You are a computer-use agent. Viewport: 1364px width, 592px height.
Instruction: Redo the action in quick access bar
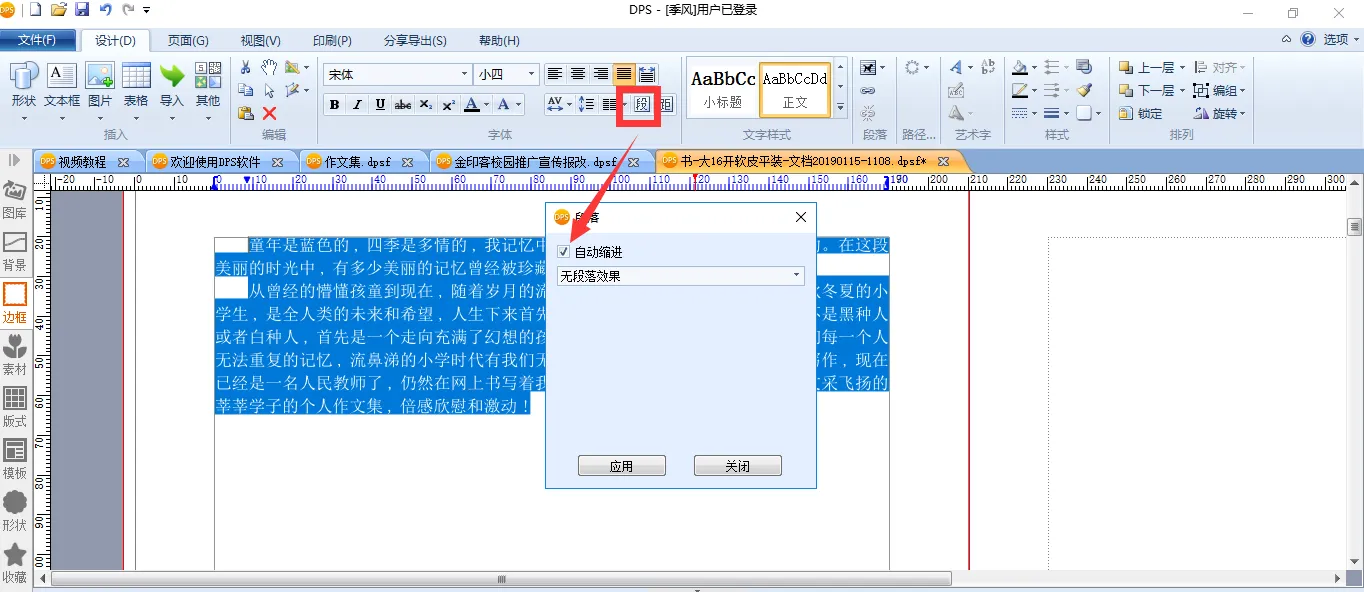(x=128, y=10)
